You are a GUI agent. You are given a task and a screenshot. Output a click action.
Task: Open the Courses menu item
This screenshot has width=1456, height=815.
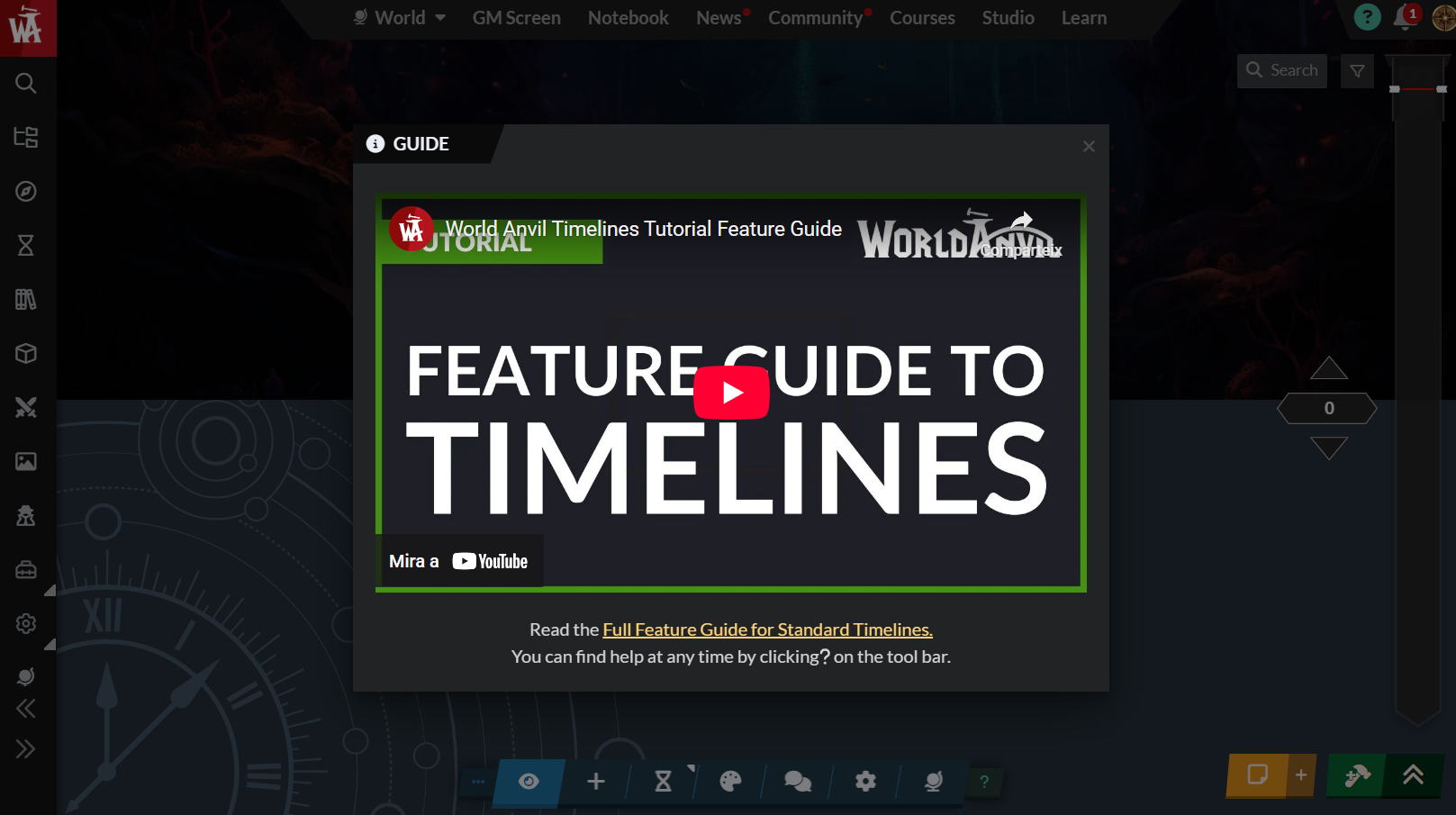pyautogui.click(x=922, y=18)
